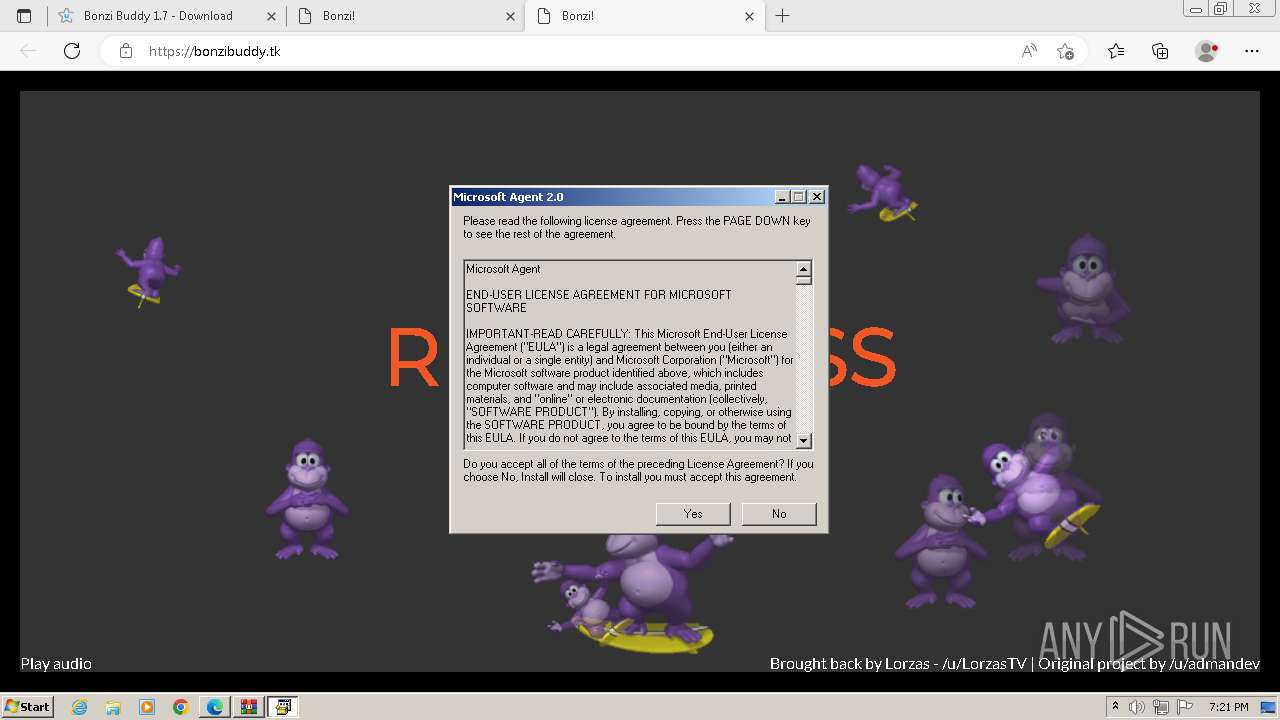Refresh the bonzibuddy.tk page
The height and width of the screenshot is (720, 1280).
72,51
